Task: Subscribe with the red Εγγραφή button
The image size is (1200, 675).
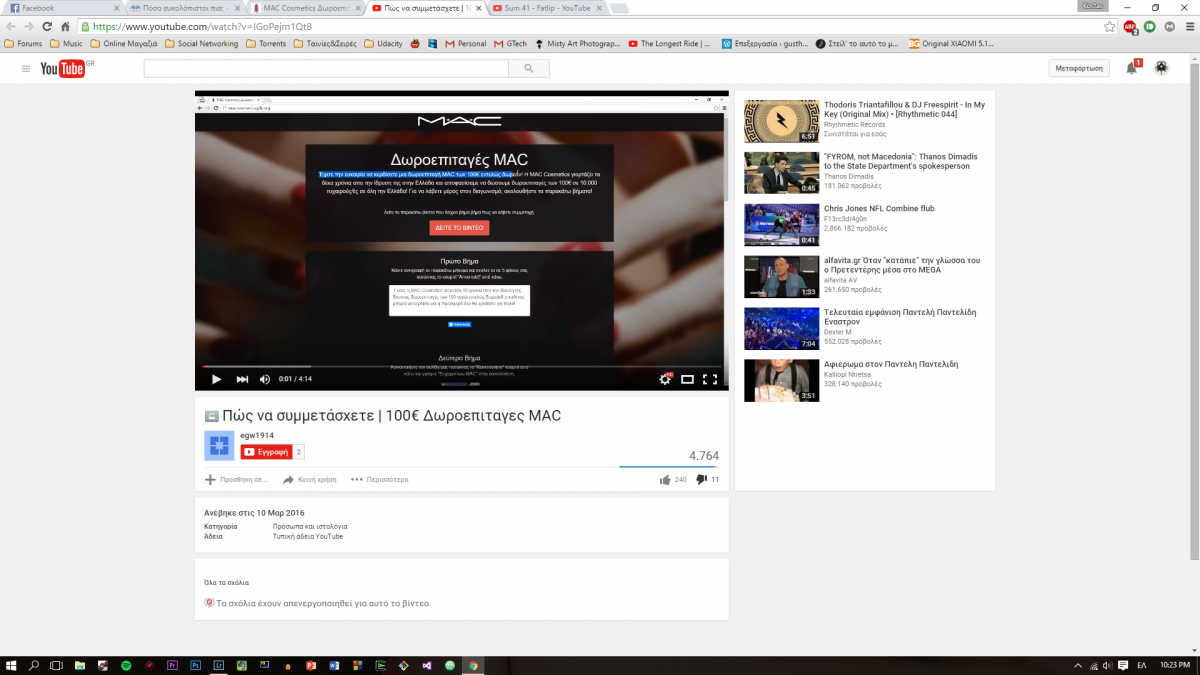Action: (266, 452)
